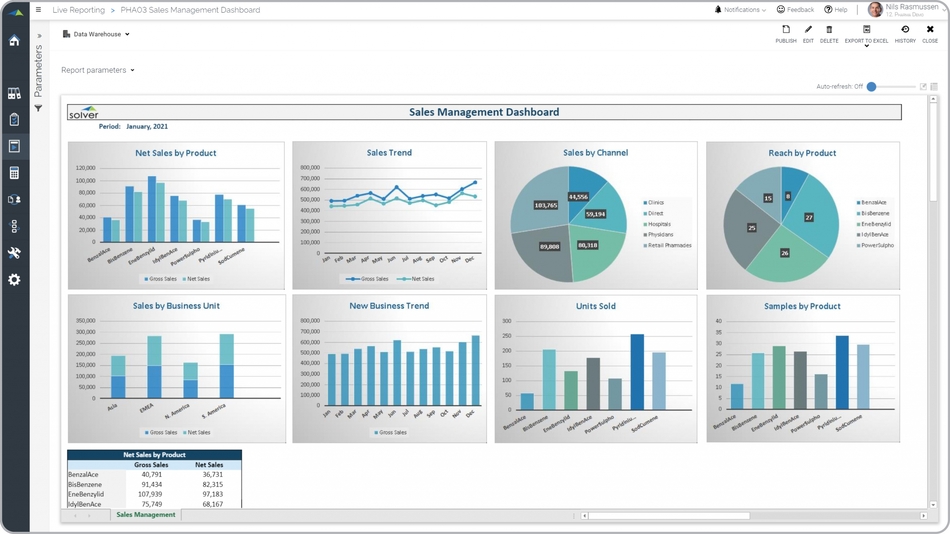Click the Feedback link
950x534 pixels.
(x=795, y=10)
